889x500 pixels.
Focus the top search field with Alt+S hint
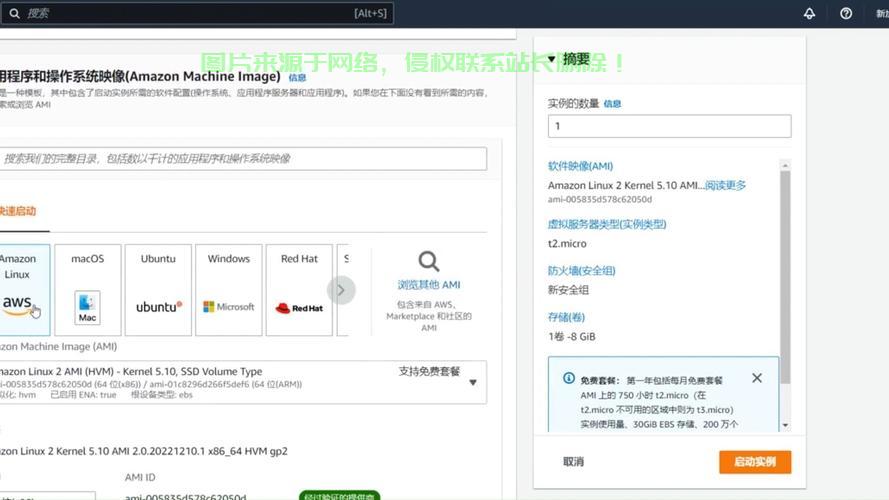click(197, 13)
